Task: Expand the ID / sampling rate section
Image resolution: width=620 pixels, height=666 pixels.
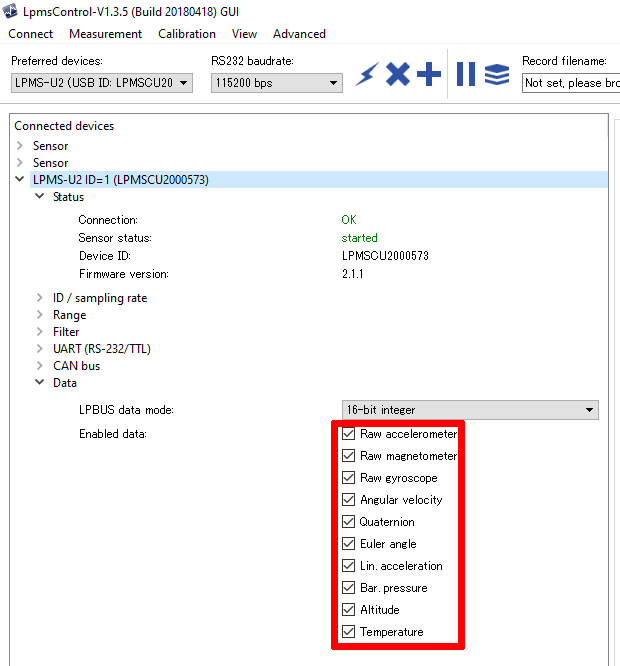Action: pyautogui.click(x=40, y=298)
